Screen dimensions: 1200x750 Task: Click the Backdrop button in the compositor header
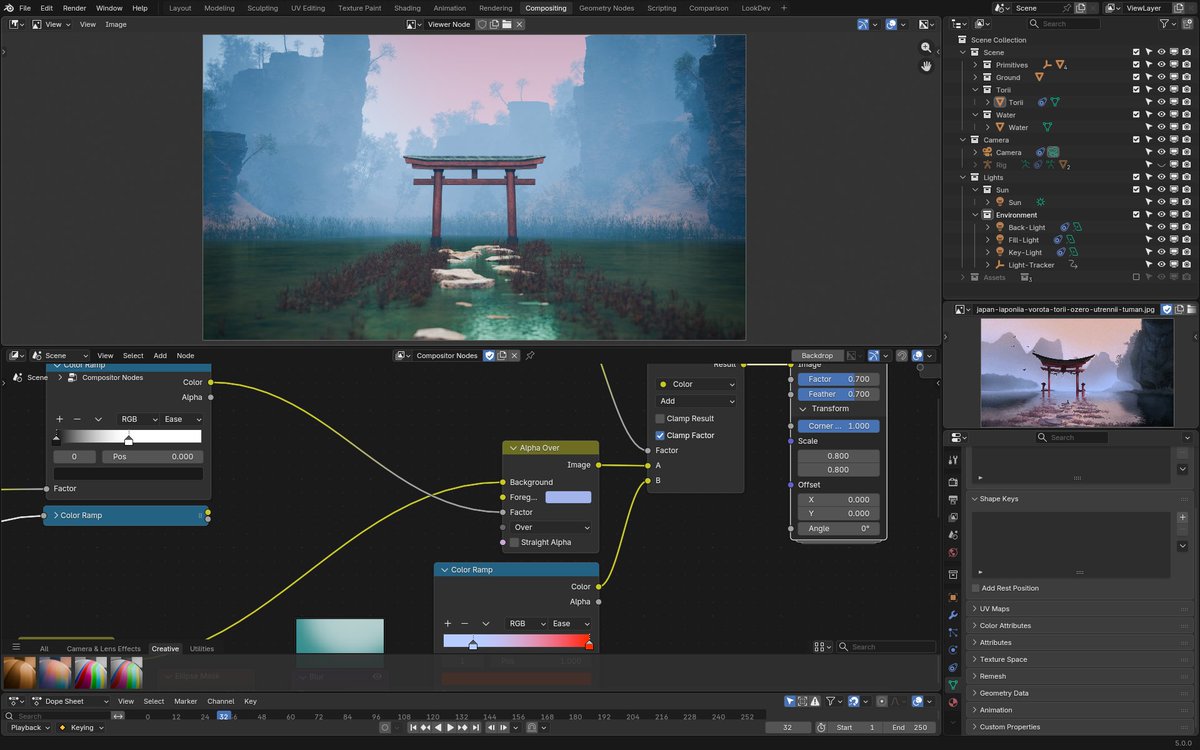(818, 355)
